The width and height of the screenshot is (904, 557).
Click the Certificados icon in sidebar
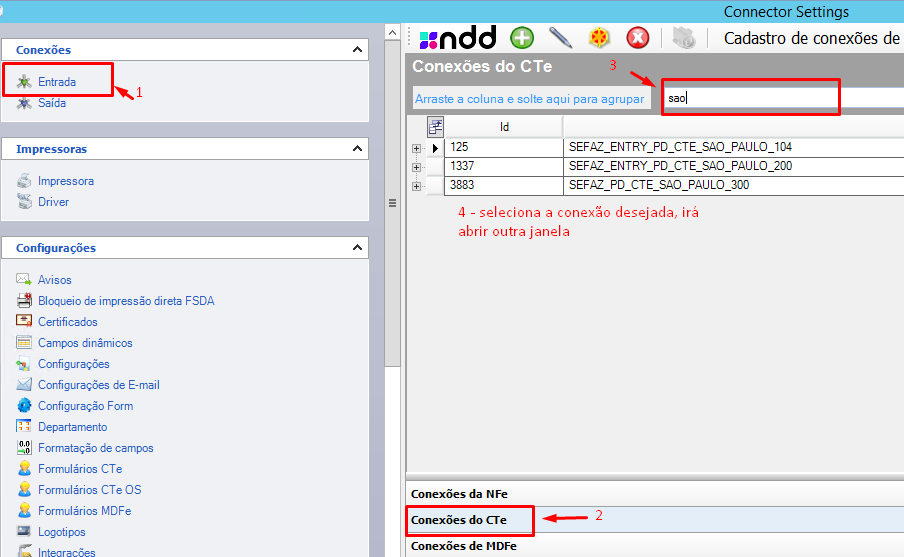pos(25,322)
